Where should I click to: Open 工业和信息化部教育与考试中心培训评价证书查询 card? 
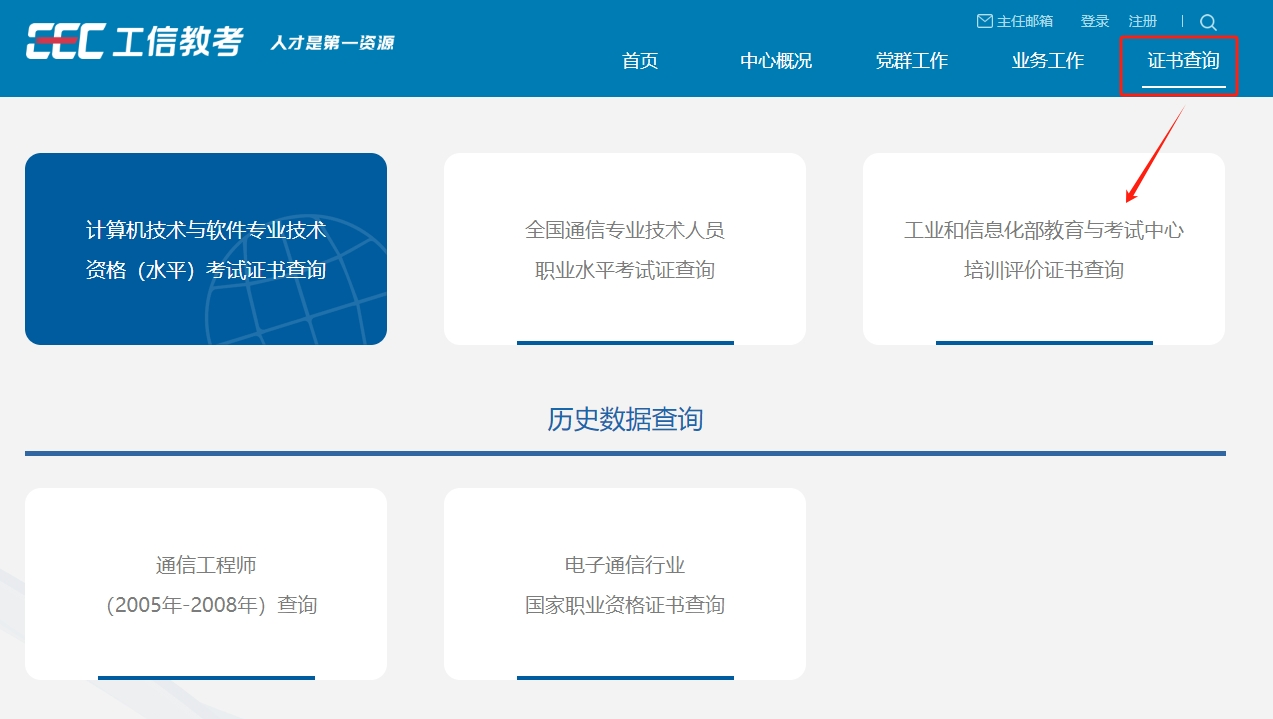coord(1044,249)
